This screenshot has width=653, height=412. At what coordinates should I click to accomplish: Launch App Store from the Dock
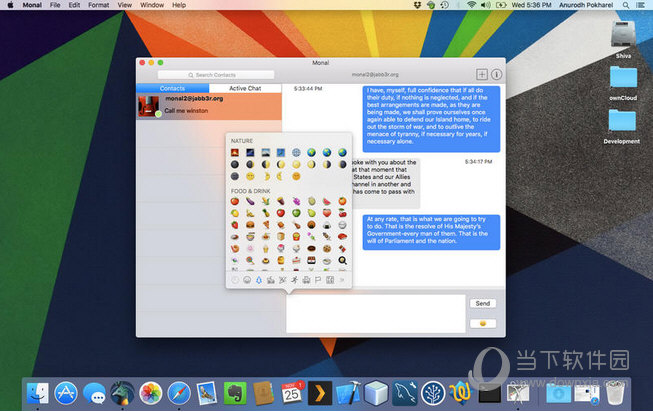click(x=66, y=393)
